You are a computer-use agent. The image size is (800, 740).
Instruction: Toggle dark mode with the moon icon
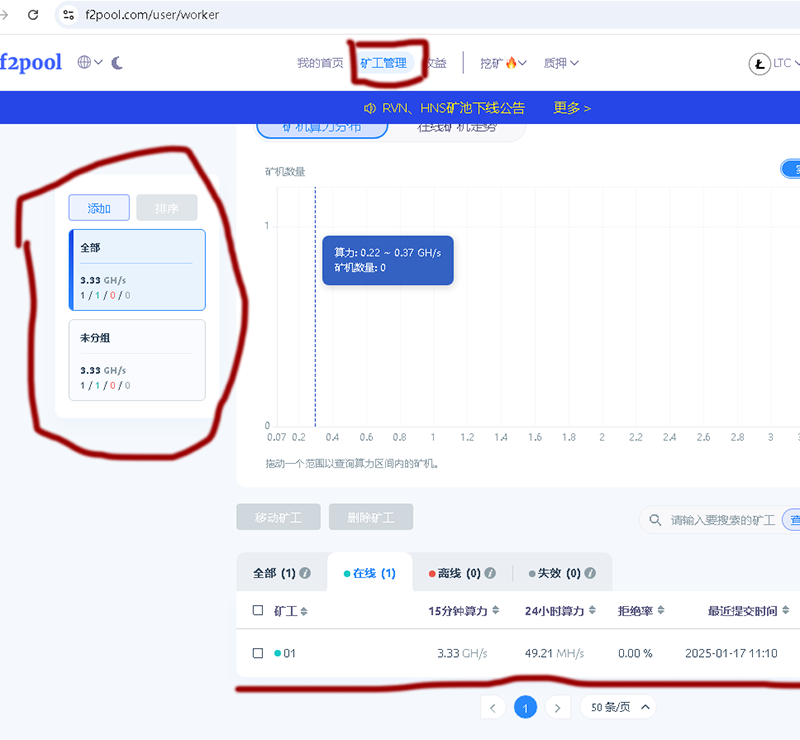(117, 63)
